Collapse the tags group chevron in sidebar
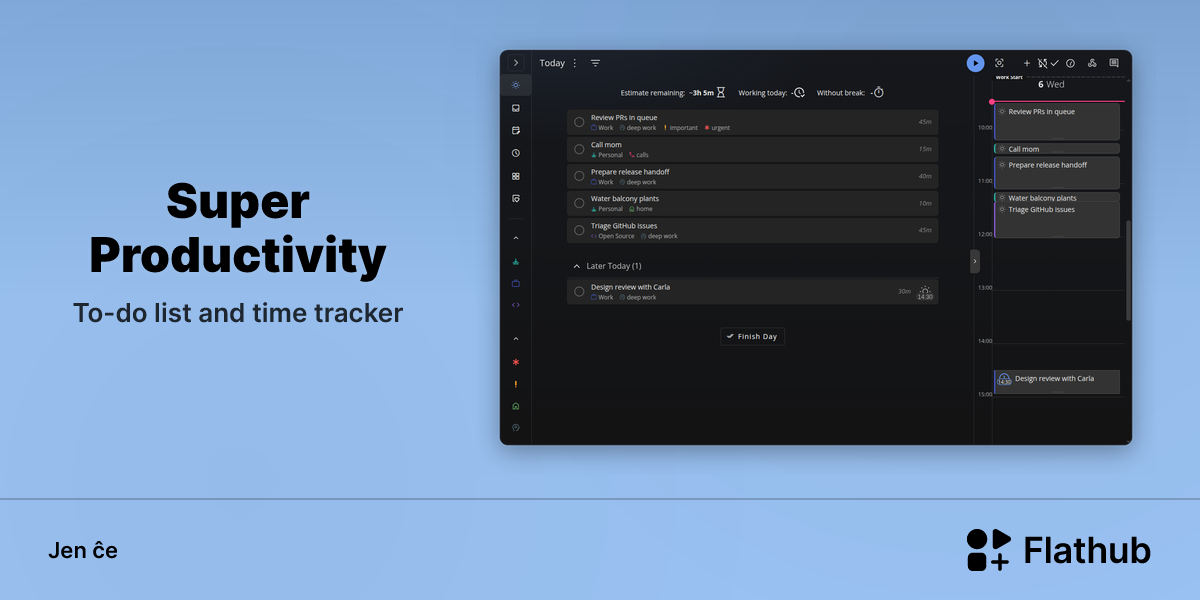This screenshot has height=600, width=1200. [516, 339]
